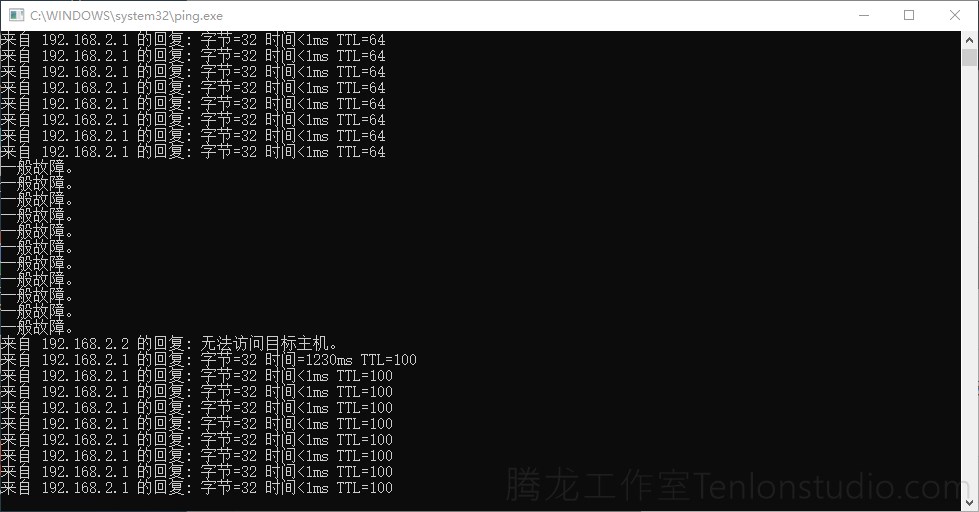This screenshot has width=979, height=512.
Task: Click the bottommost TTL=100 reply line
Action: pyautogui.click(x=197, y=488)
